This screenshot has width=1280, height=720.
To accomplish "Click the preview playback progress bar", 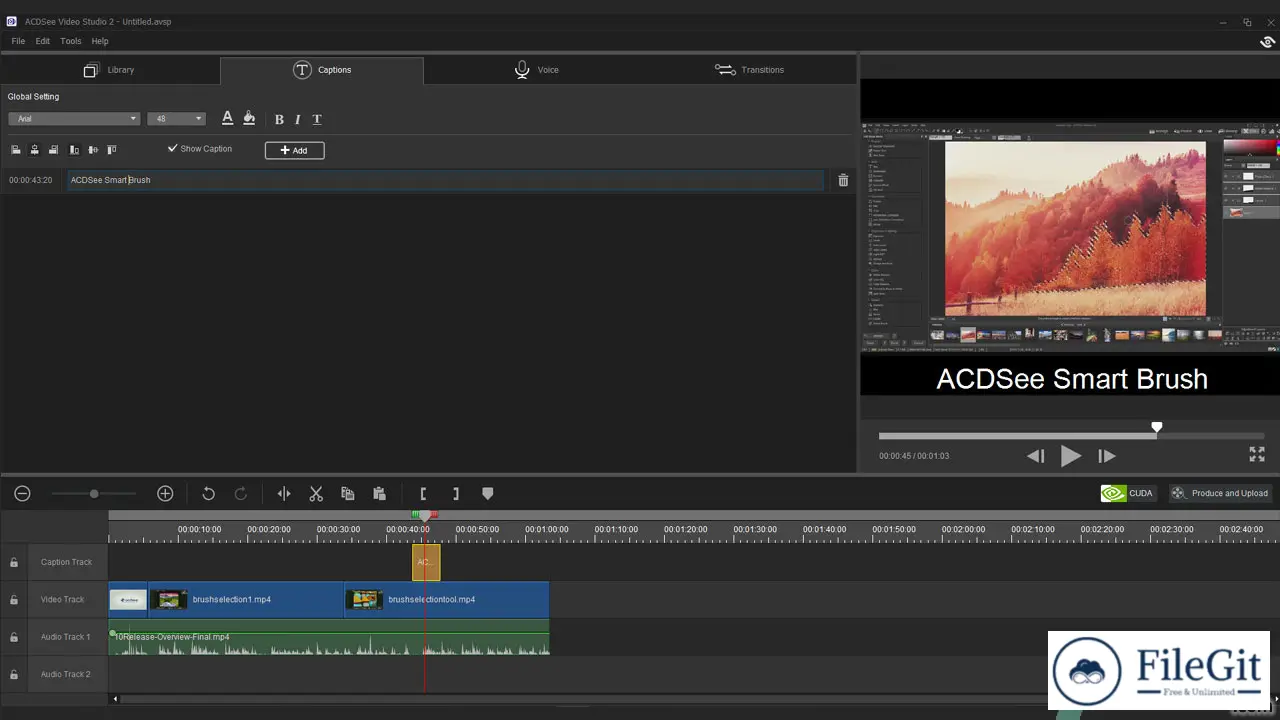I will [1071, 436].
